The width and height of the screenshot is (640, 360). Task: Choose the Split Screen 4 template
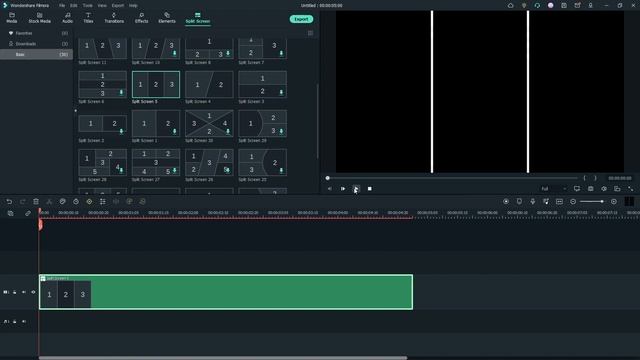tap(209, 84)
